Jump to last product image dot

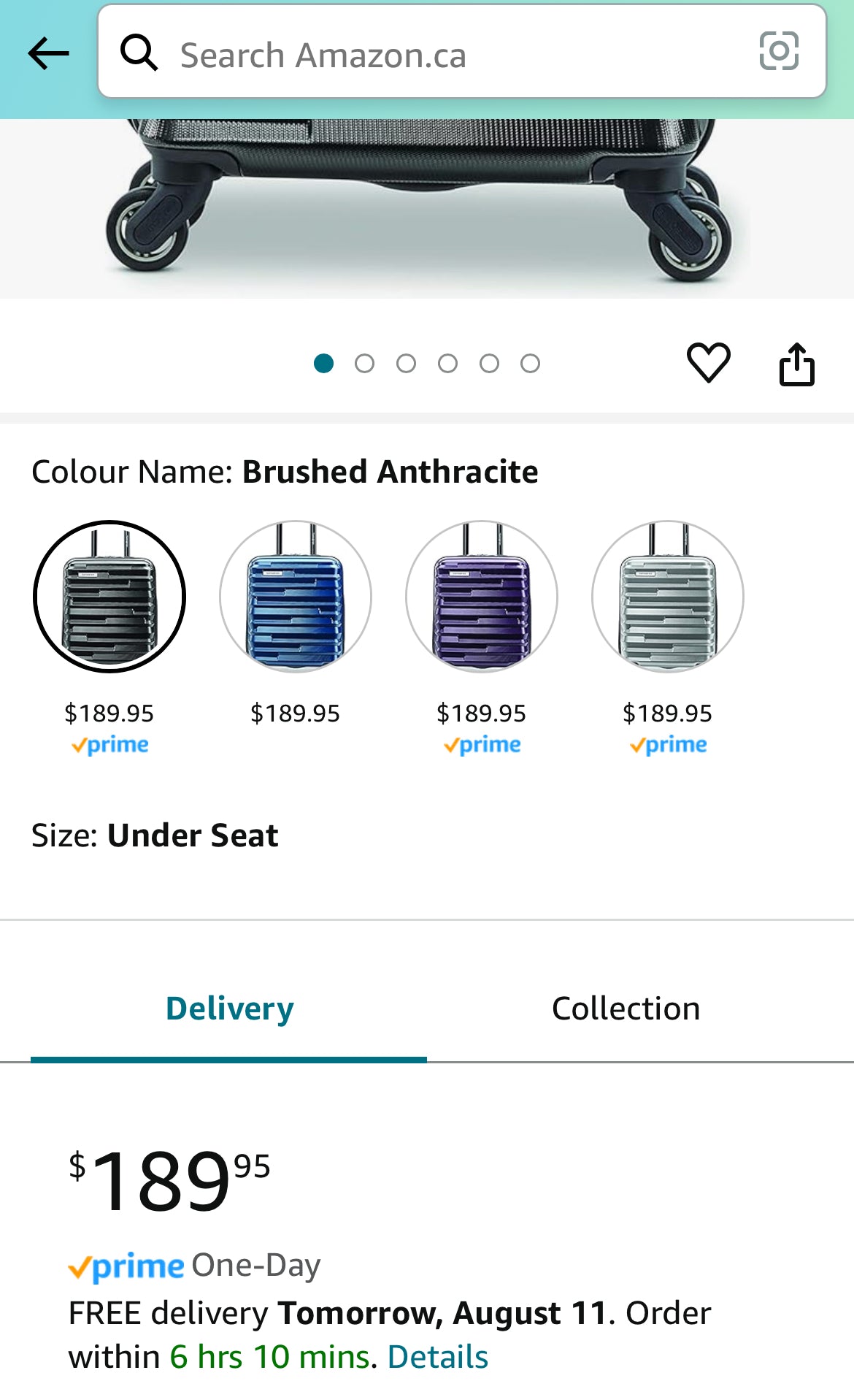pyautogui.click(x=531, y=363)
